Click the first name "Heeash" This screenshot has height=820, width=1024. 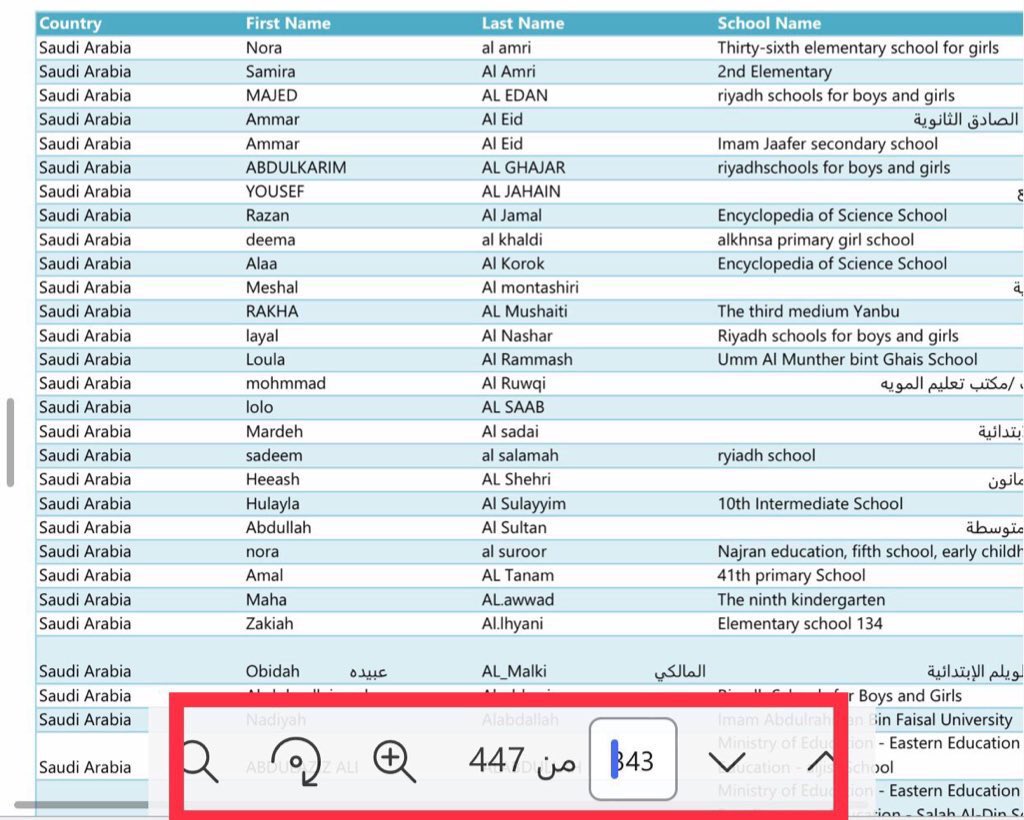click(272, 479)
